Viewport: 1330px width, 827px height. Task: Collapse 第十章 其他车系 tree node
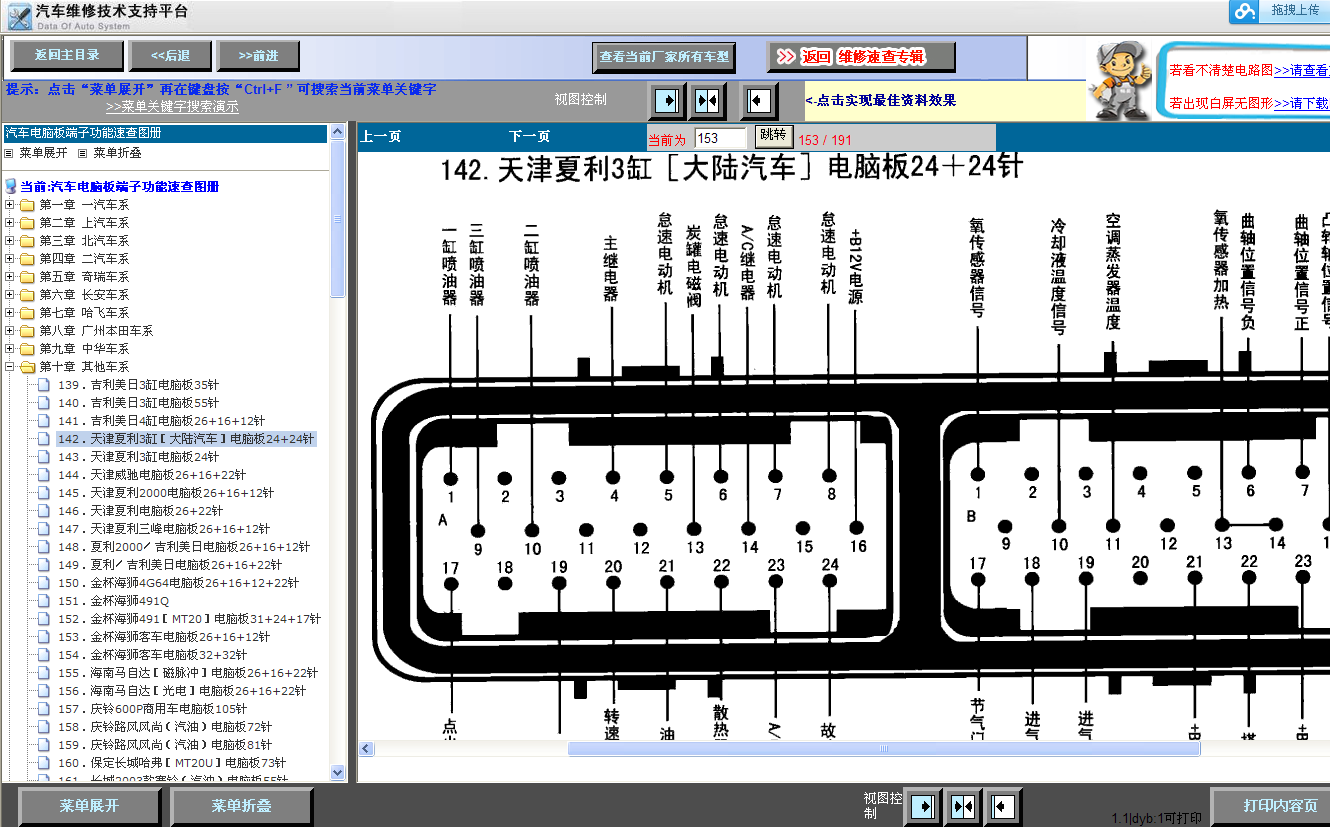[10, 367]
